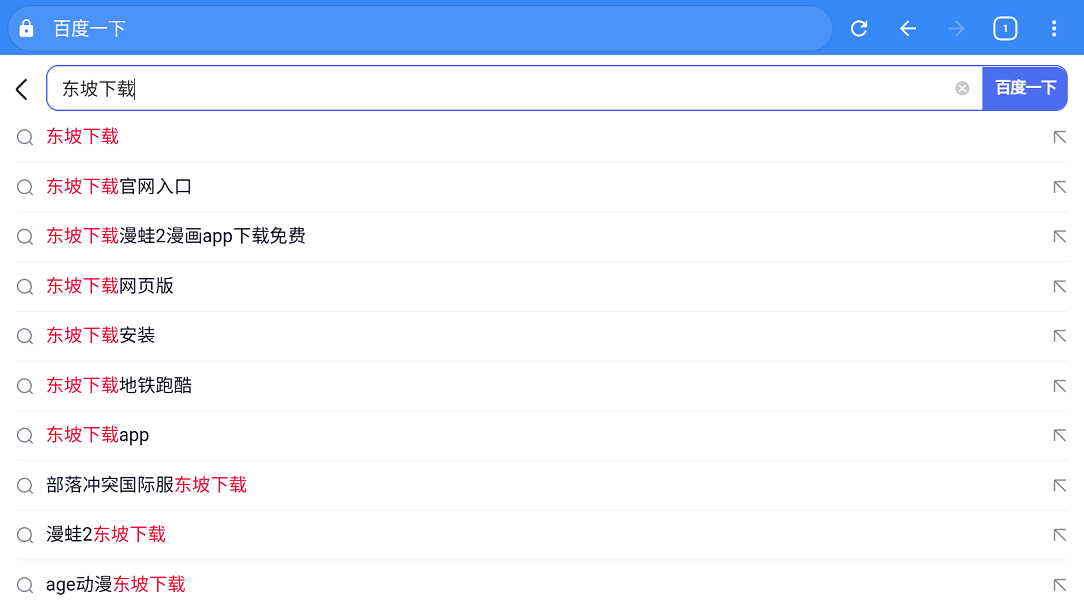Select the suggestion 东坡下载安装
1084x609 pixels.
pos(542,336)
